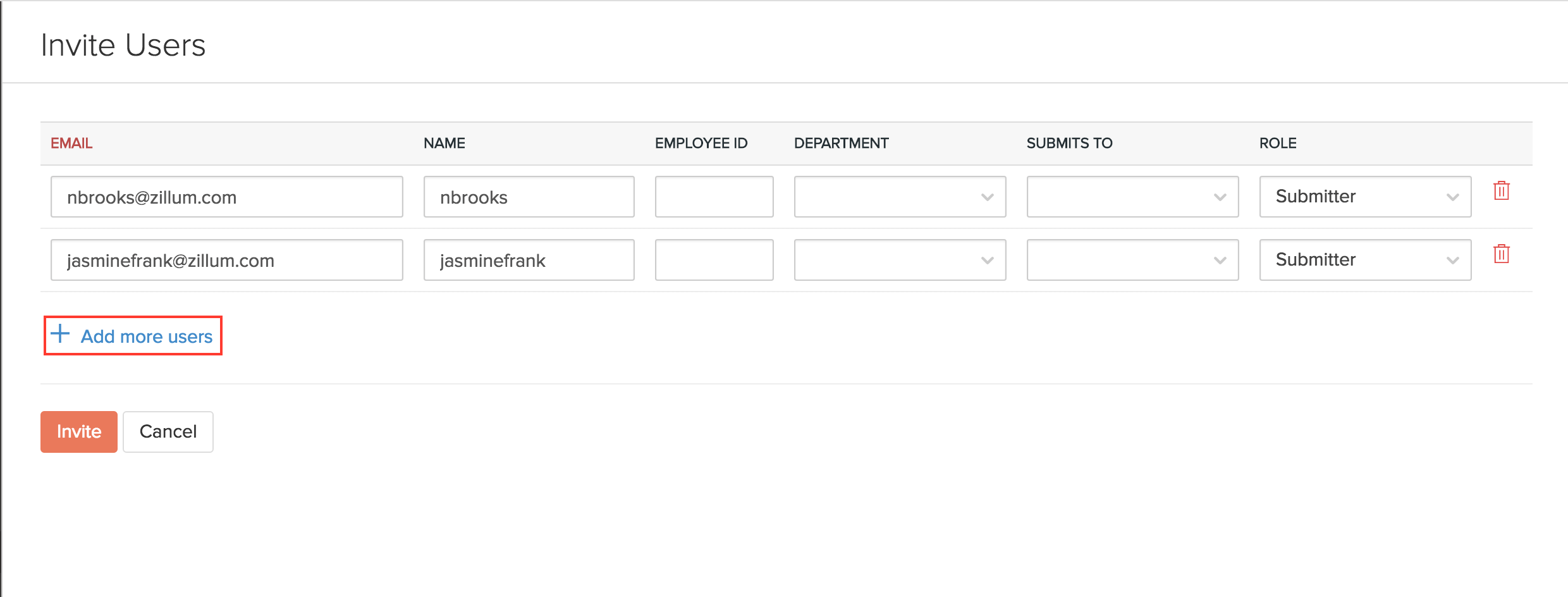This screenshot has height=597, width=1568.
Task: Click the Employee ID field in the first row
Action: [714, 196]
